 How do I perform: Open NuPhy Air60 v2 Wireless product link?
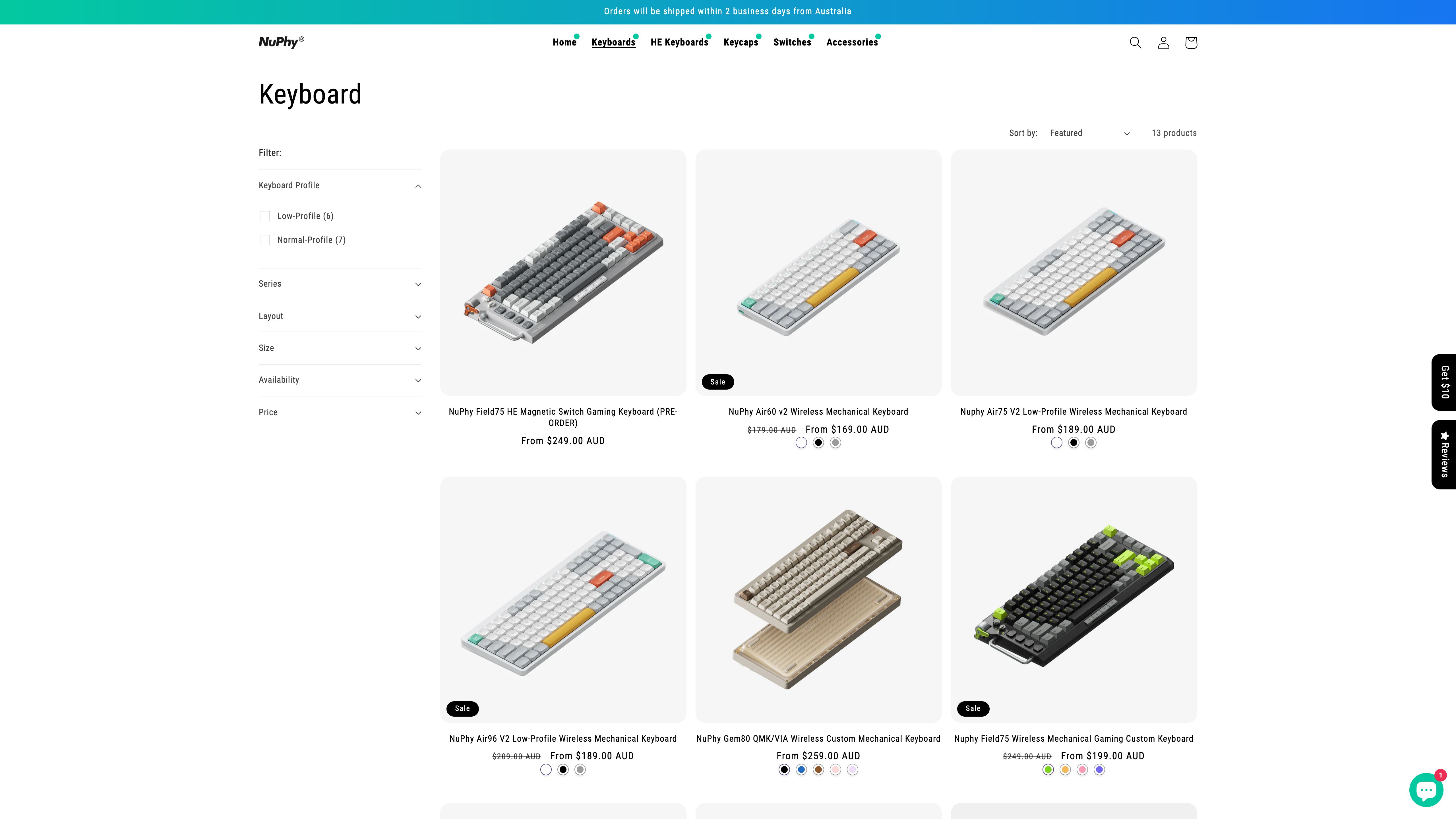818,411
